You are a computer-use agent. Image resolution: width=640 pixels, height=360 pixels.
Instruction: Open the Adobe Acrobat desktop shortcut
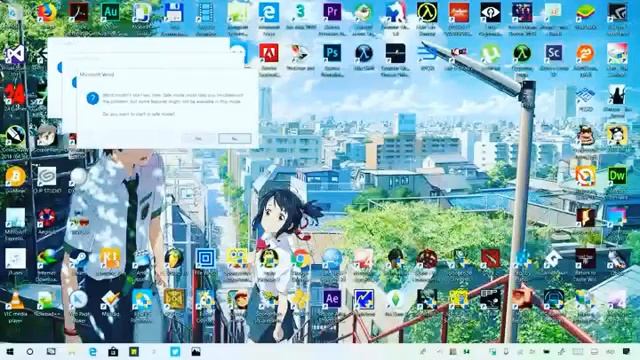point(78,12)
